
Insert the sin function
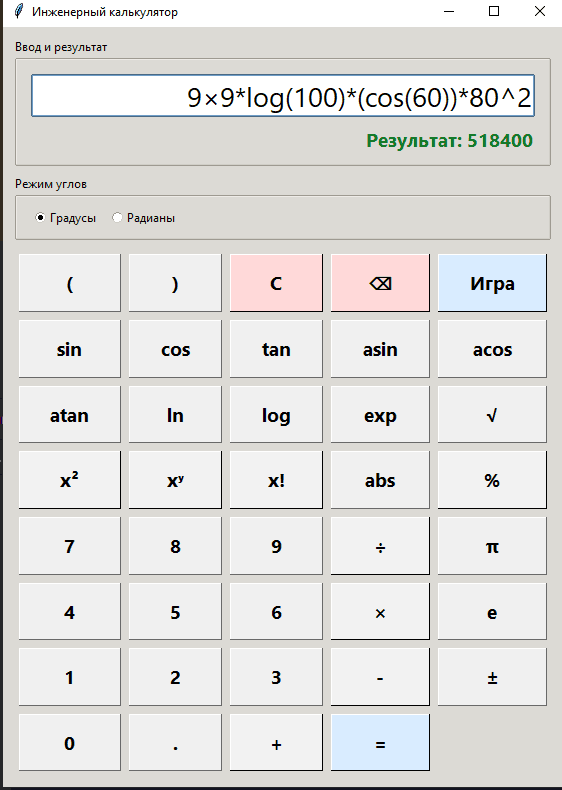pyautogui.click(x=70, y=349)
